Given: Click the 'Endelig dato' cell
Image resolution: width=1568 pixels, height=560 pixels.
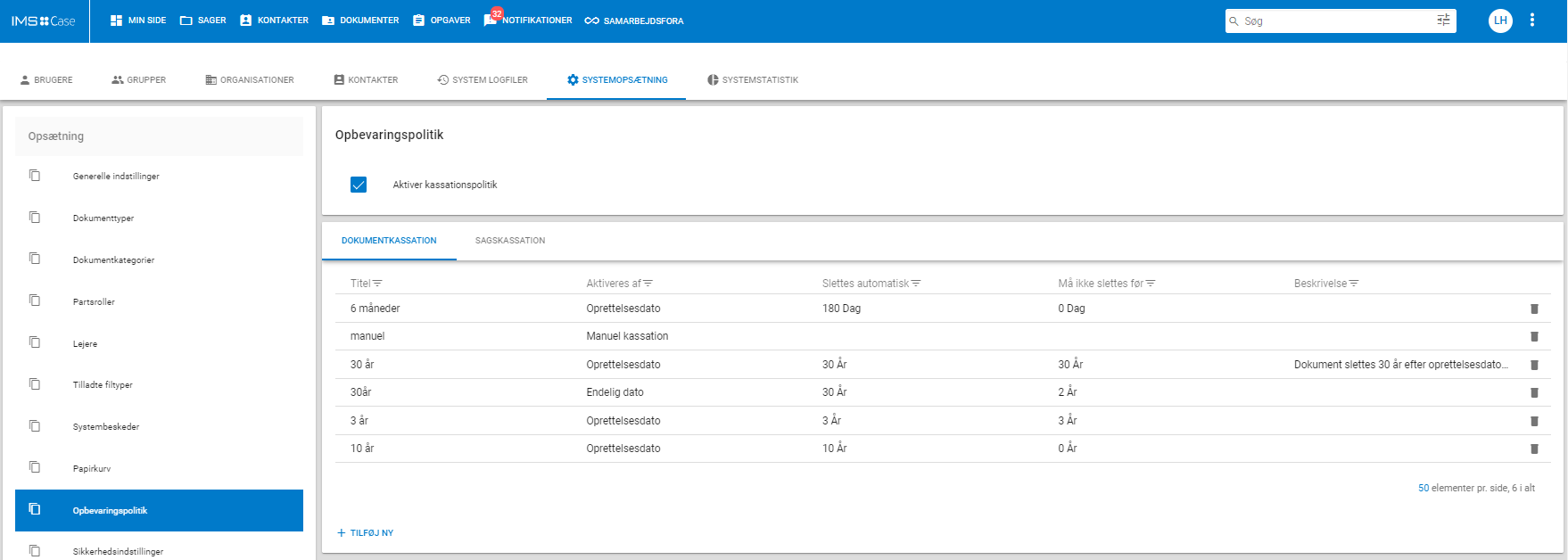Looking at the screenshot, I should click(615, 392).
